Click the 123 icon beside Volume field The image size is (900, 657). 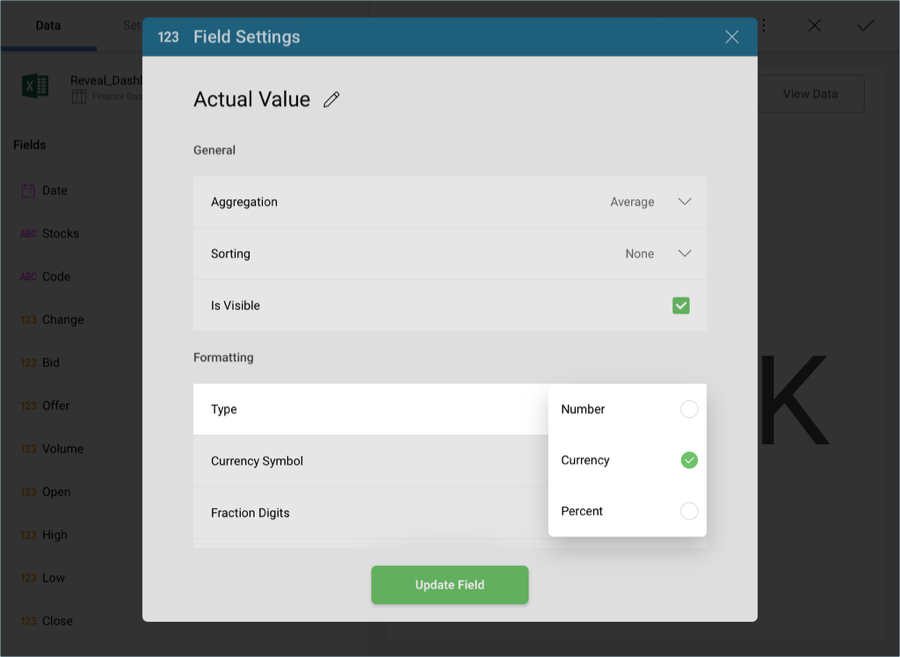(x=28, y=449)
